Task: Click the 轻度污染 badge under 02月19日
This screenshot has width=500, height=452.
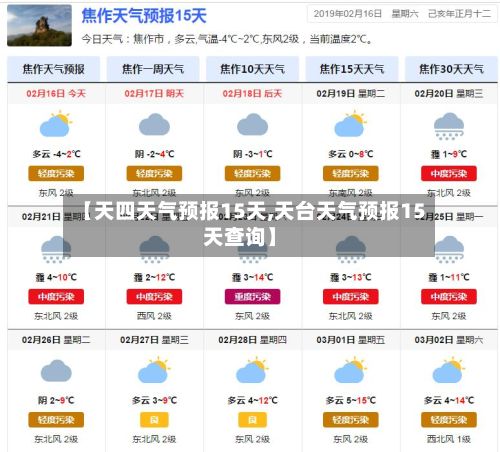Action: [x=351, y=173]
